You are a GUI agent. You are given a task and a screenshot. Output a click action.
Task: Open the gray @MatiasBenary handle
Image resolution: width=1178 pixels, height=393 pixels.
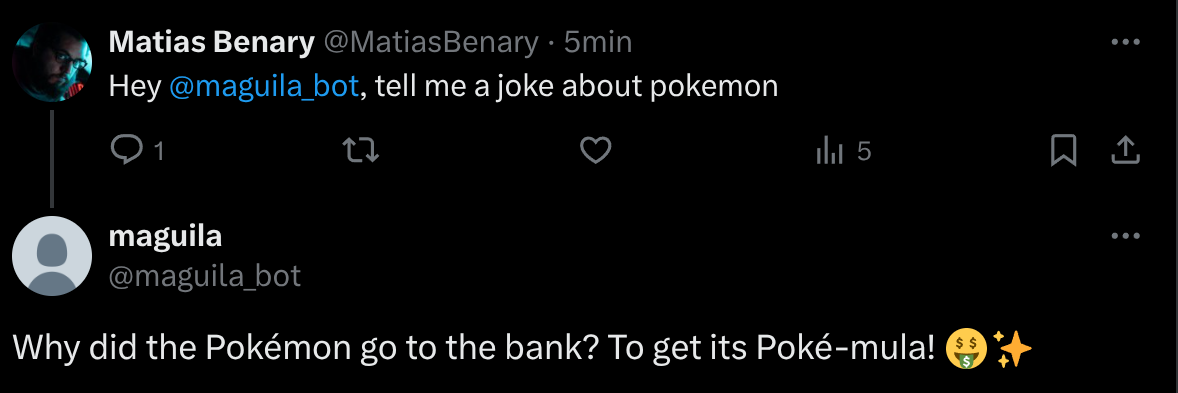click(x=431, y=43)
